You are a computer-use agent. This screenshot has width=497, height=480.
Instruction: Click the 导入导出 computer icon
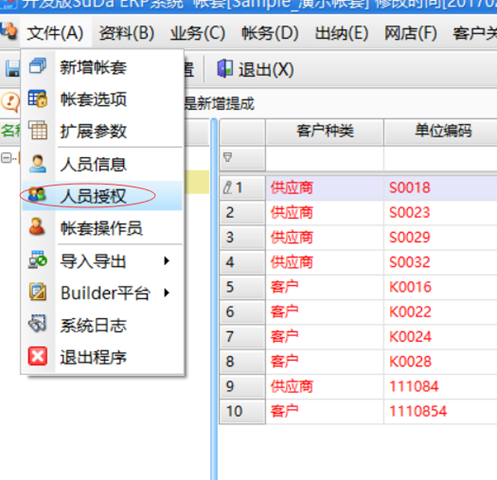(37, 260)
